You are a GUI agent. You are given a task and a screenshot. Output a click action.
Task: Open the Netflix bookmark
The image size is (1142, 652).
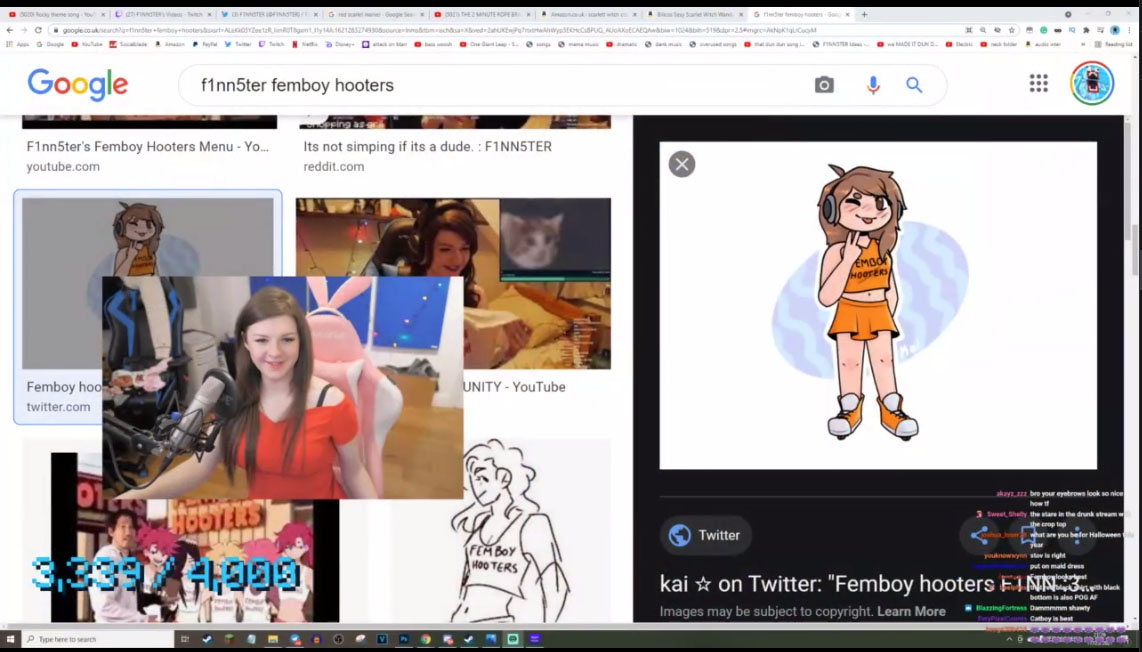click(305, 44)
